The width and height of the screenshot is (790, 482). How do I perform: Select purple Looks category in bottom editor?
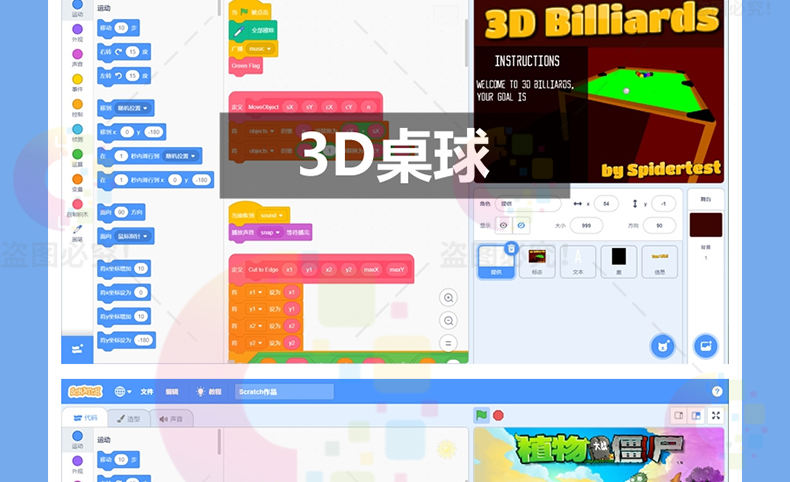pos(77,464)
